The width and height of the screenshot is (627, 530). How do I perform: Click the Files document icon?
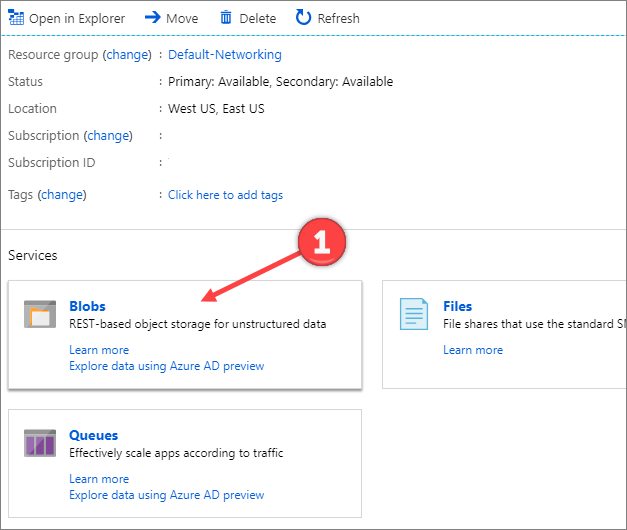coord(414,314)
